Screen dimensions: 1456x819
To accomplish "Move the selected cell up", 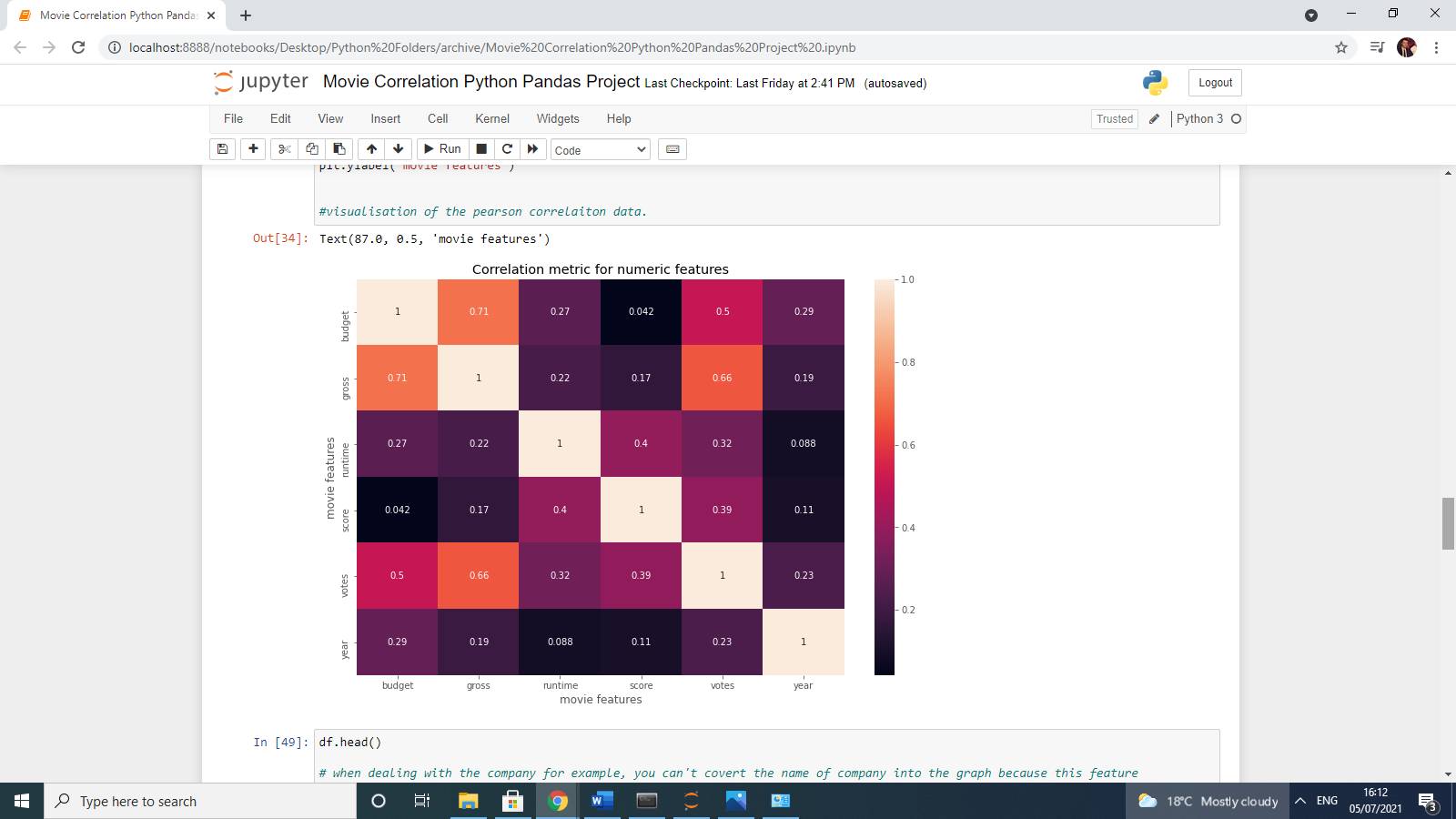I will (x=371, y=148).
